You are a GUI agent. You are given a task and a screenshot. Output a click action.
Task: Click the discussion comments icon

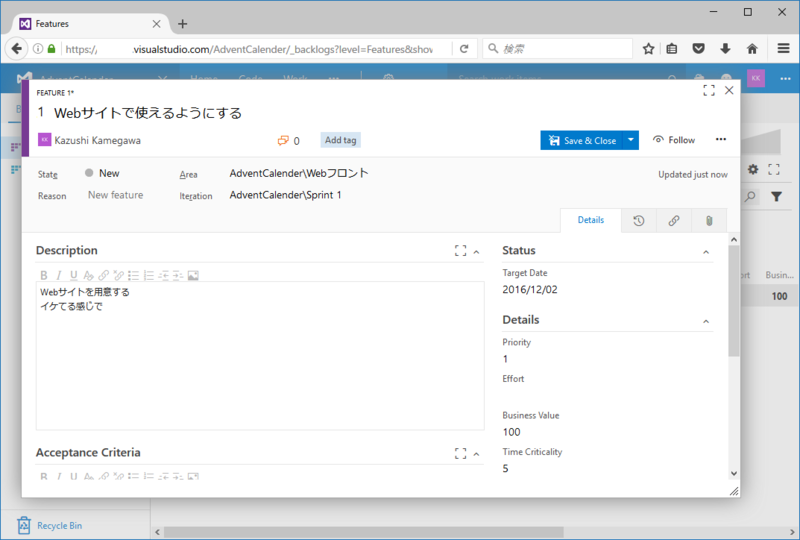click(283, 140)
